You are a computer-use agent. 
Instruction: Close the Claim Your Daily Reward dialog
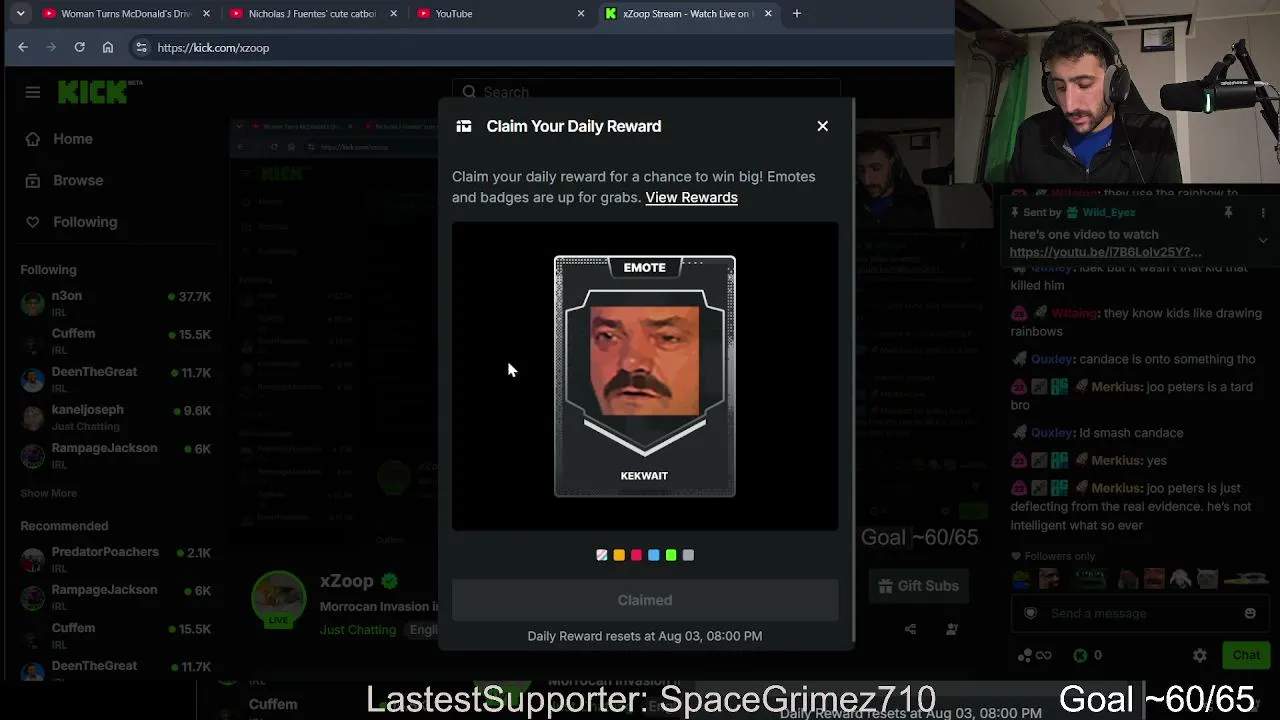point(822,126)
